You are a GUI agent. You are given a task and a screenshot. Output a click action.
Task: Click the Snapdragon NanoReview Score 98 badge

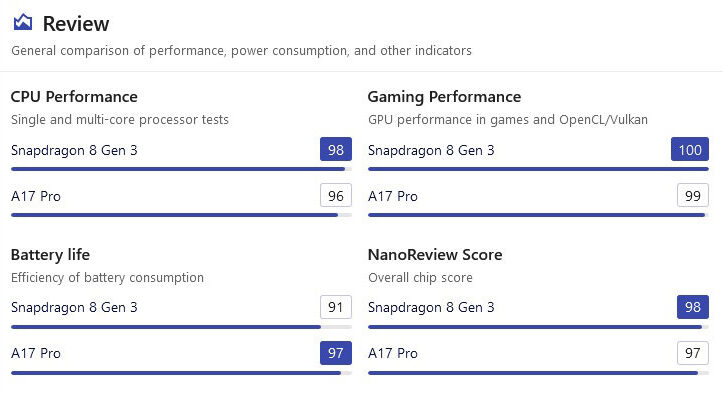(x=693, y=307)
